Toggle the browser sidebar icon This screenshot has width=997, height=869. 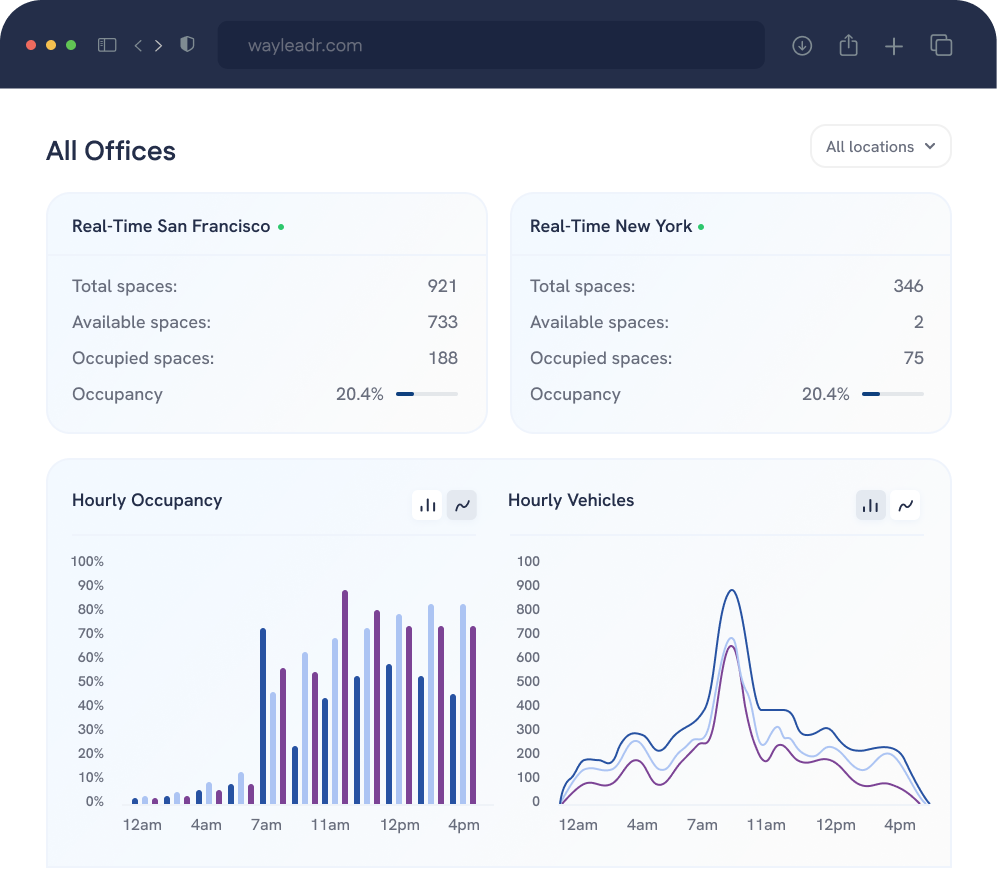coord(106,44)
